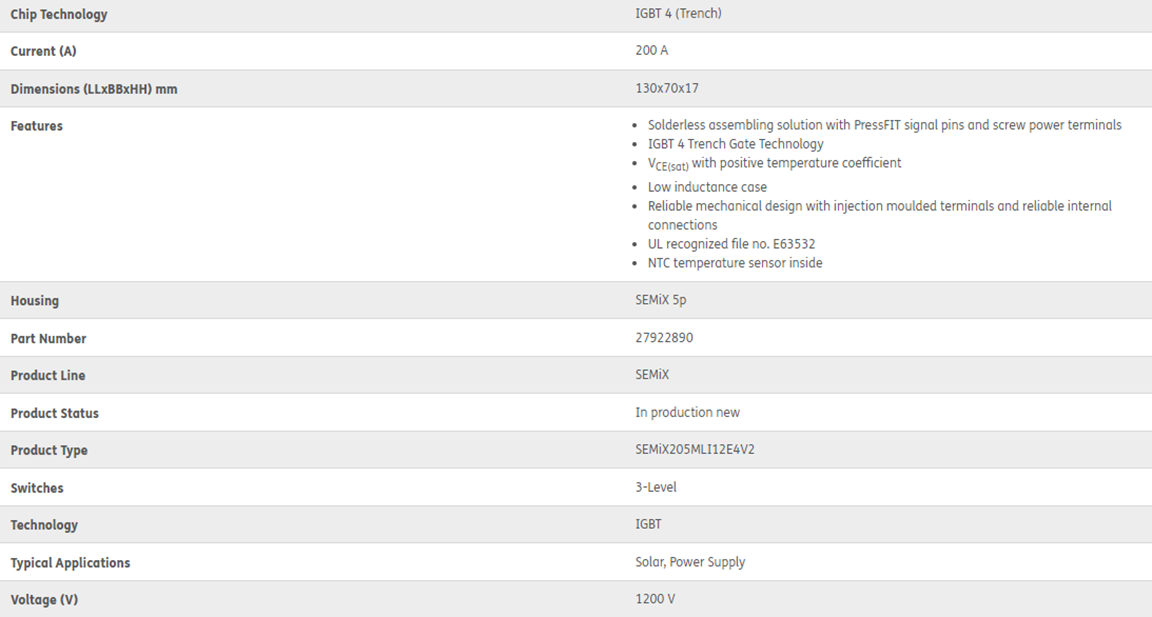The height and width of the screenshot is (617, 1152).
Task: Click the Solar, Power Supply applications value
Action: click(690, 563)
